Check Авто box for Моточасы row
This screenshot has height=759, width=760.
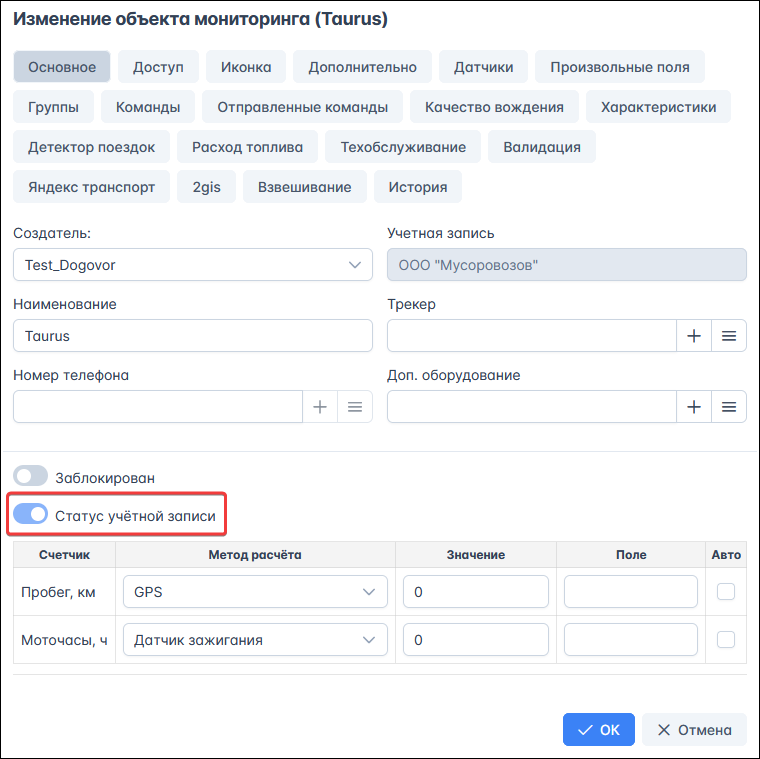(726, 639)
